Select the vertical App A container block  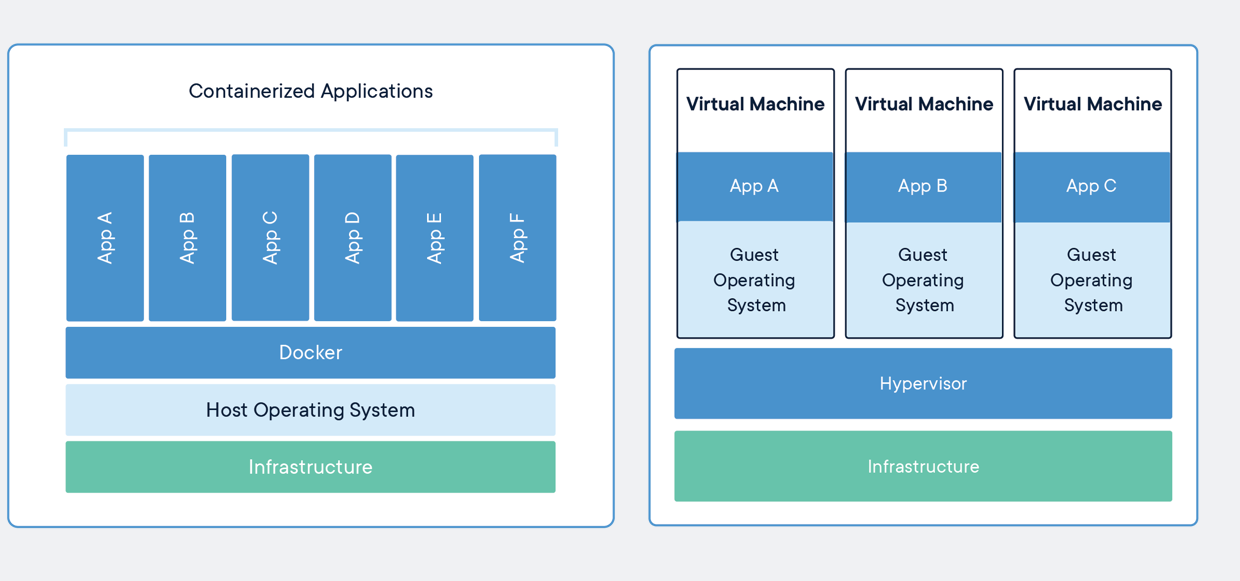click(x=105, y=238)
